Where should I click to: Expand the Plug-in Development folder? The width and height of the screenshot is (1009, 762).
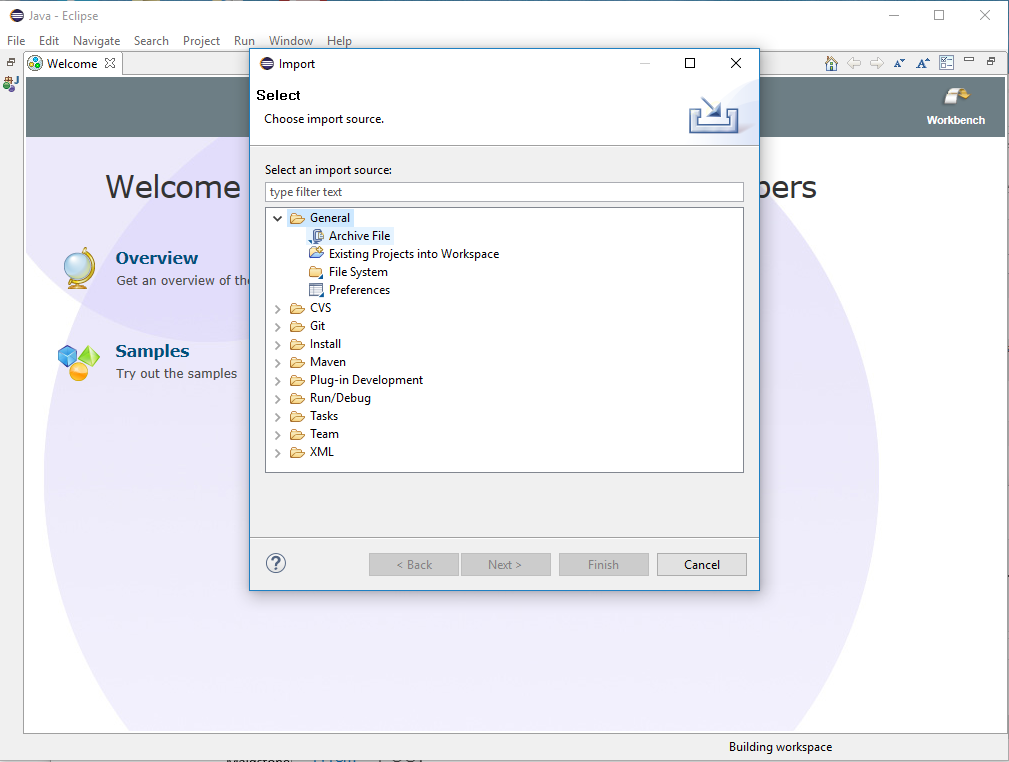click(x=277, y=381)
